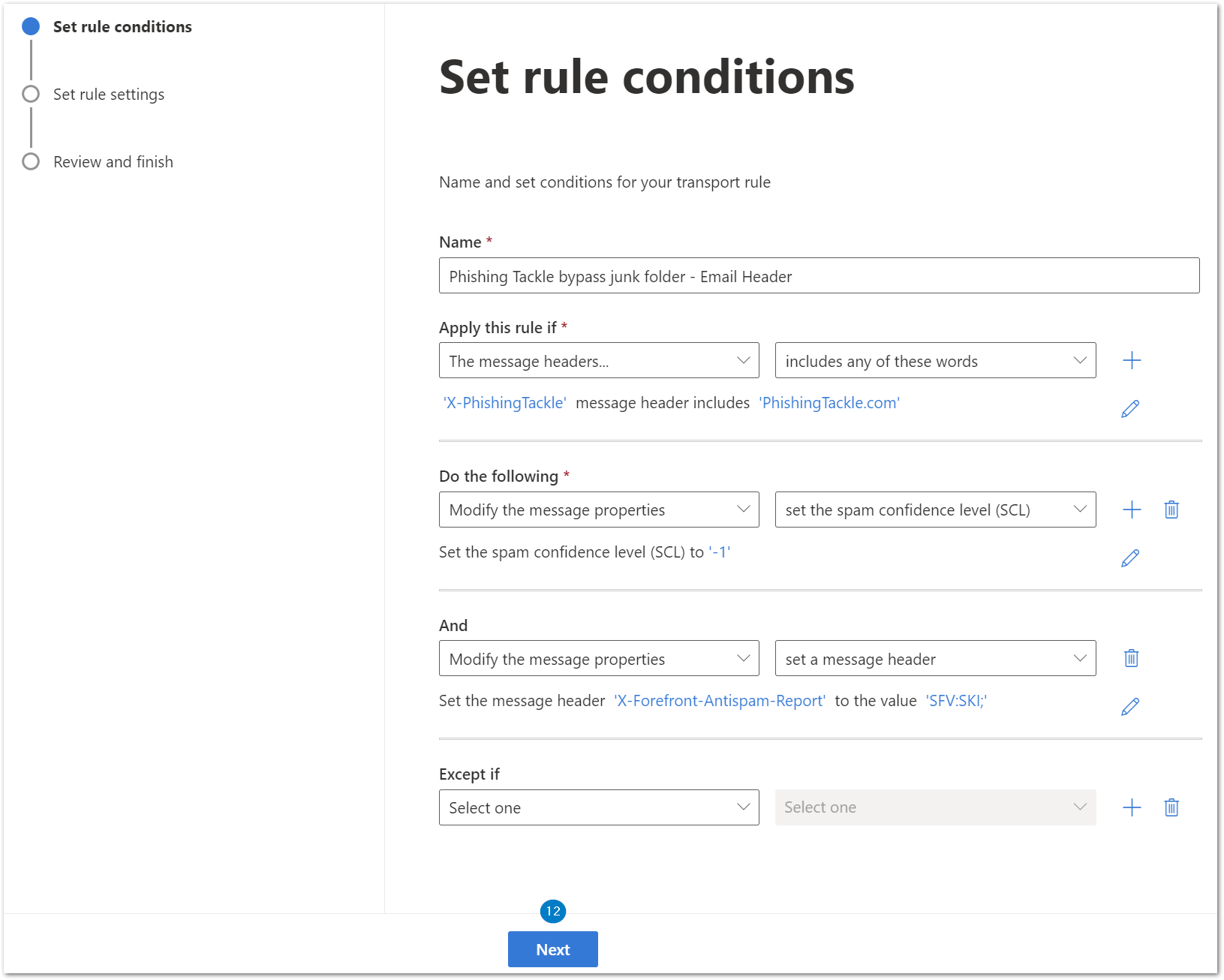Click the '-1' SCL value link

[x=720, y=552]
